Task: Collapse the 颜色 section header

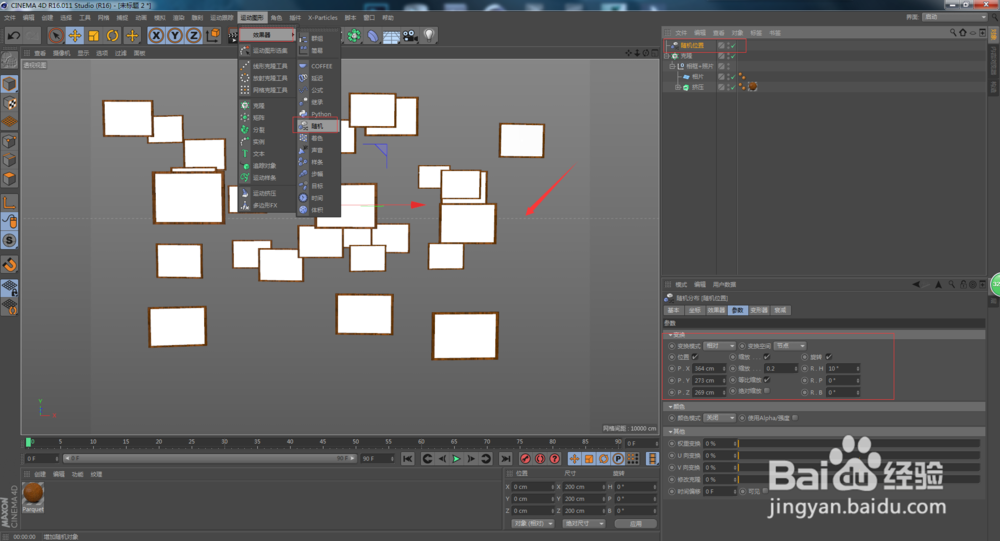Action: click(824, 406)
